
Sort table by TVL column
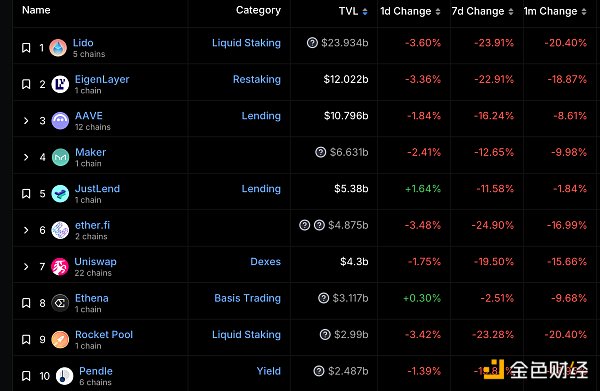(353, 11)
